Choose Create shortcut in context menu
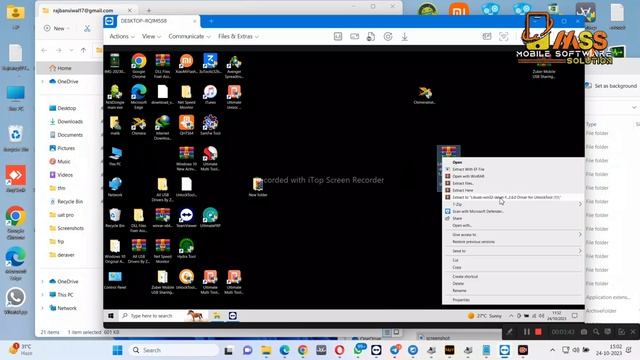The image size is (640, 360). (x=513, y=276)
